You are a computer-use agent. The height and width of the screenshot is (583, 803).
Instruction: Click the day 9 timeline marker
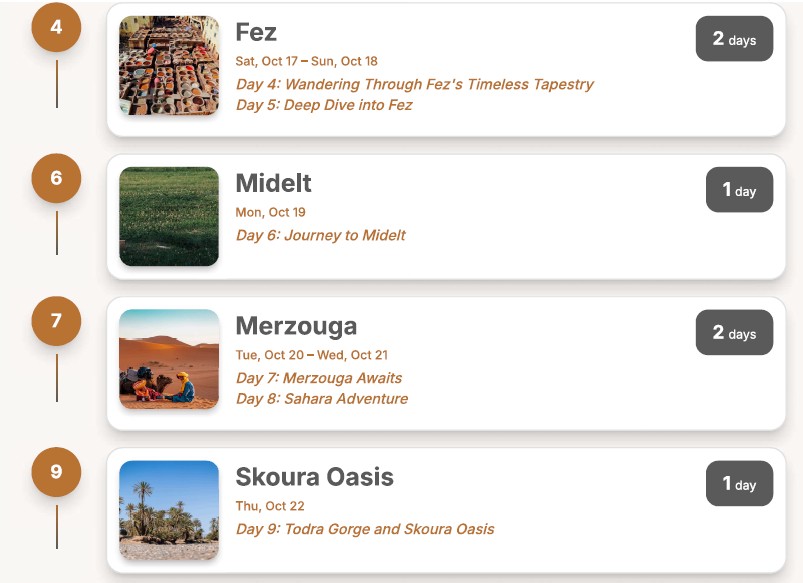56,472
